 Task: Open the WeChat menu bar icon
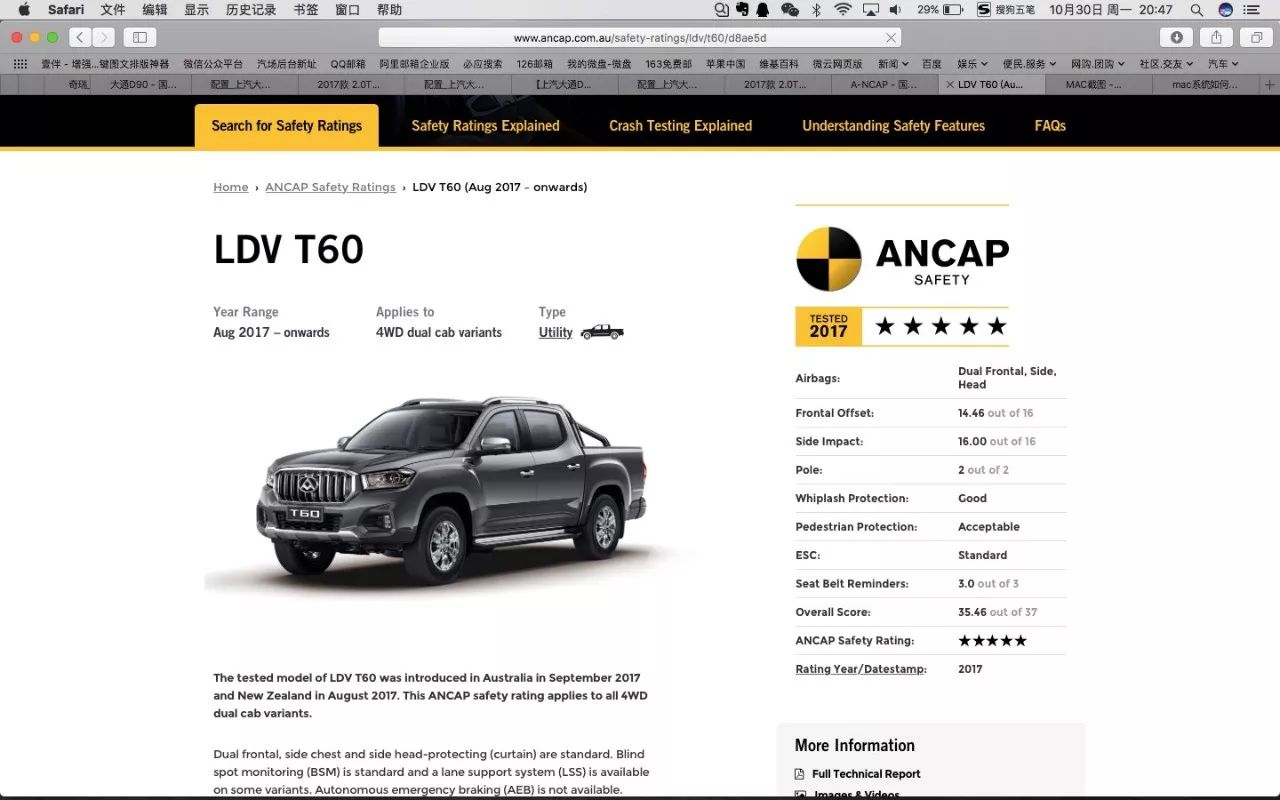point(790,10)
